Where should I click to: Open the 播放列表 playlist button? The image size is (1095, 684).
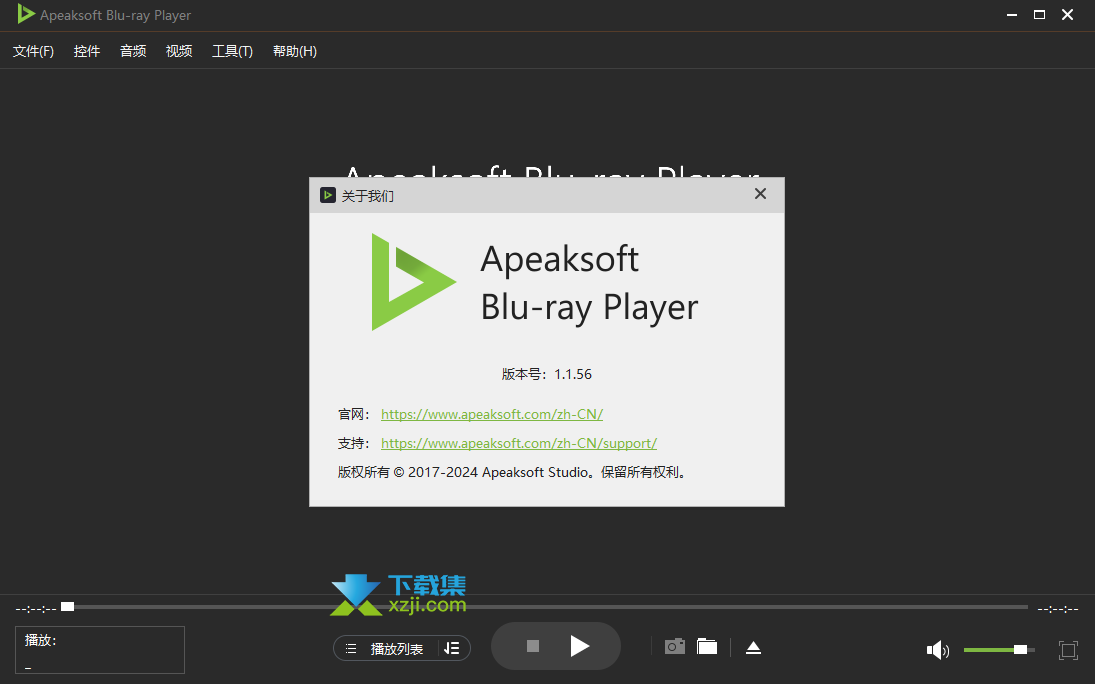pyautogui.click(x=386, y=648)
